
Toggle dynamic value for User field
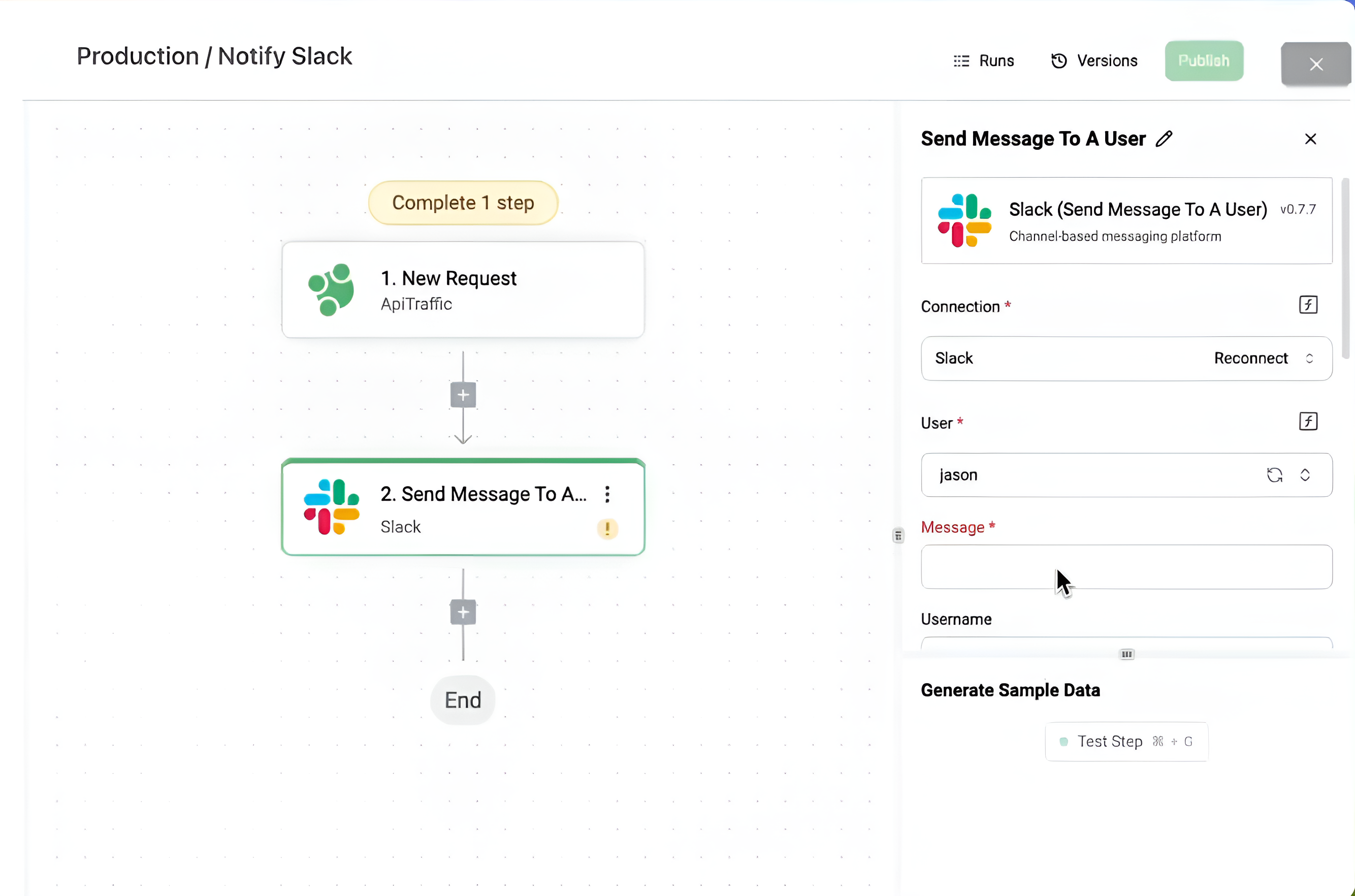click(x=1308, y=422)
